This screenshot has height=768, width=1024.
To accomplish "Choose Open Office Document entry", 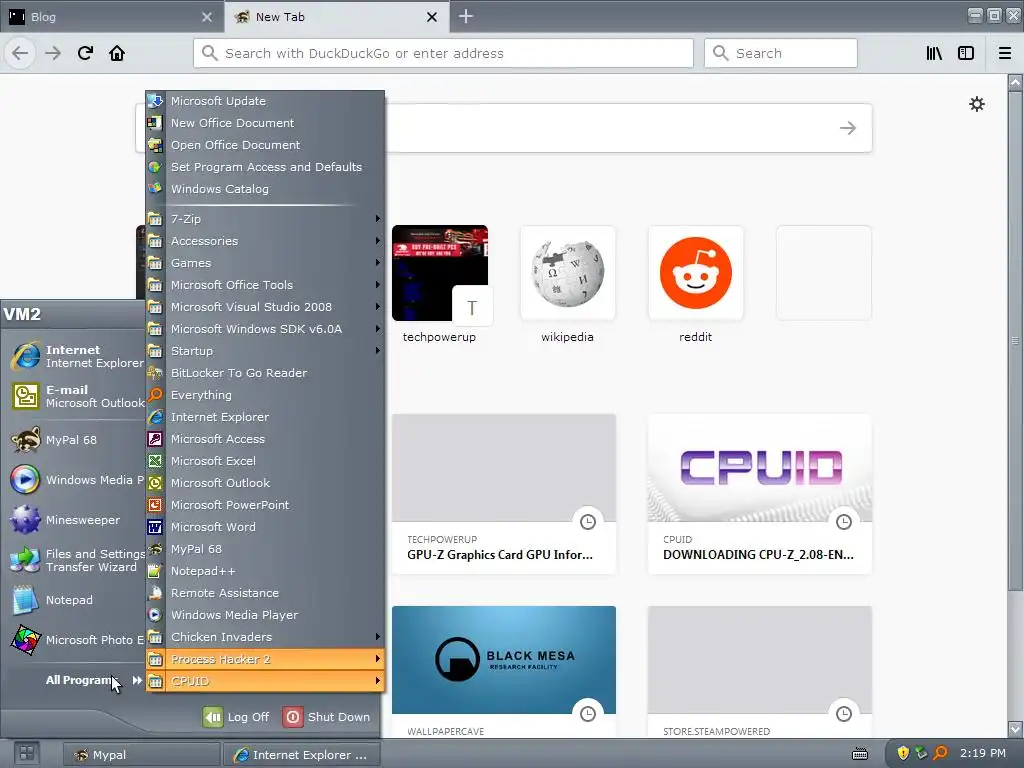I will pos(265,145).
